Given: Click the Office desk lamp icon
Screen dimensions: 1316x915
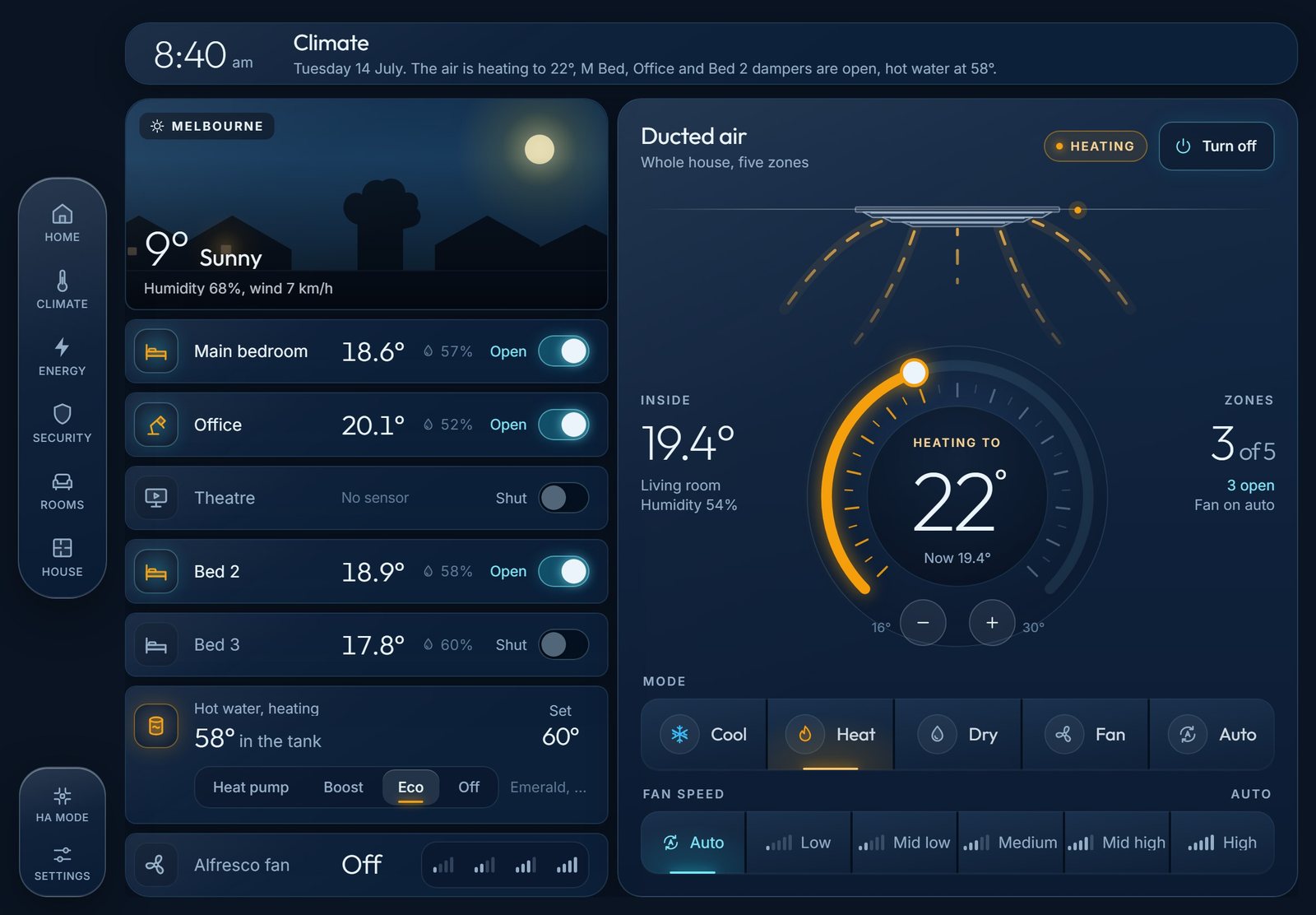Looking at the screenshot, I should click(156, 425).
